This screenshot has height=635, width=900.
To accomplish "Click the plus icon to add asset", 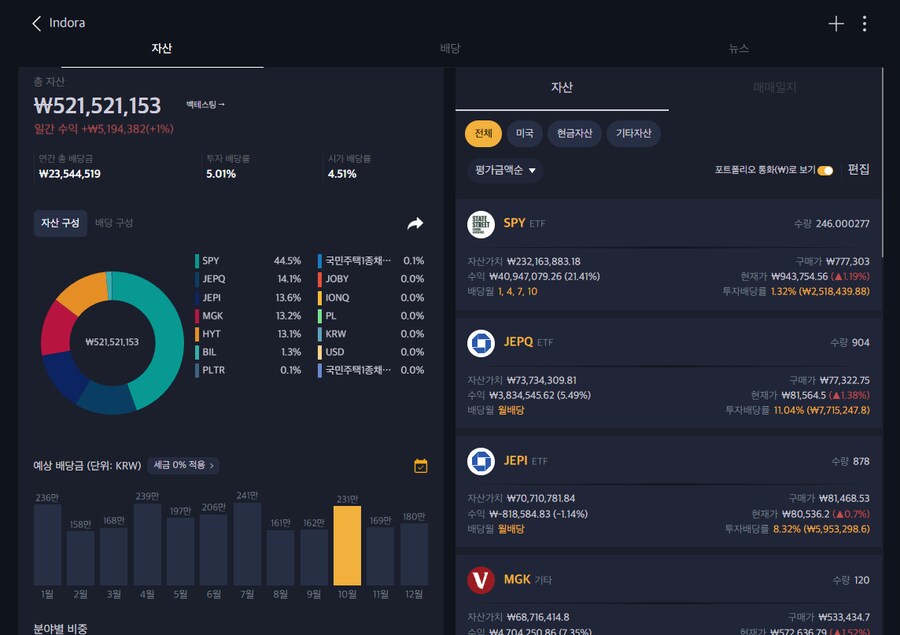I will click(836, 24).
